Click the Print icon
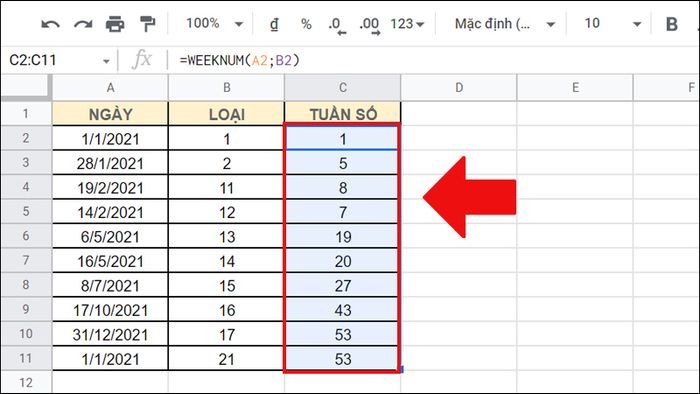The height and width of the screenshot is (394, 700). [x=115, y=24]
